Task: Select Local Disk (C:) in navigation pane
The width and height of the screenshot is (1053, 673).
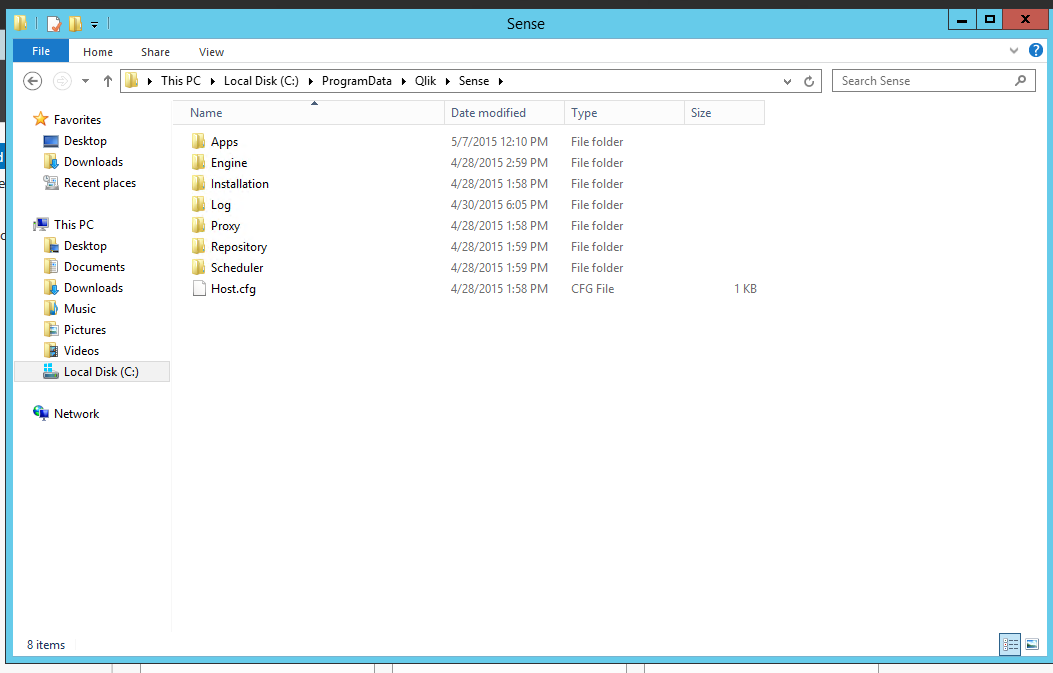Action: click(92, 371)
